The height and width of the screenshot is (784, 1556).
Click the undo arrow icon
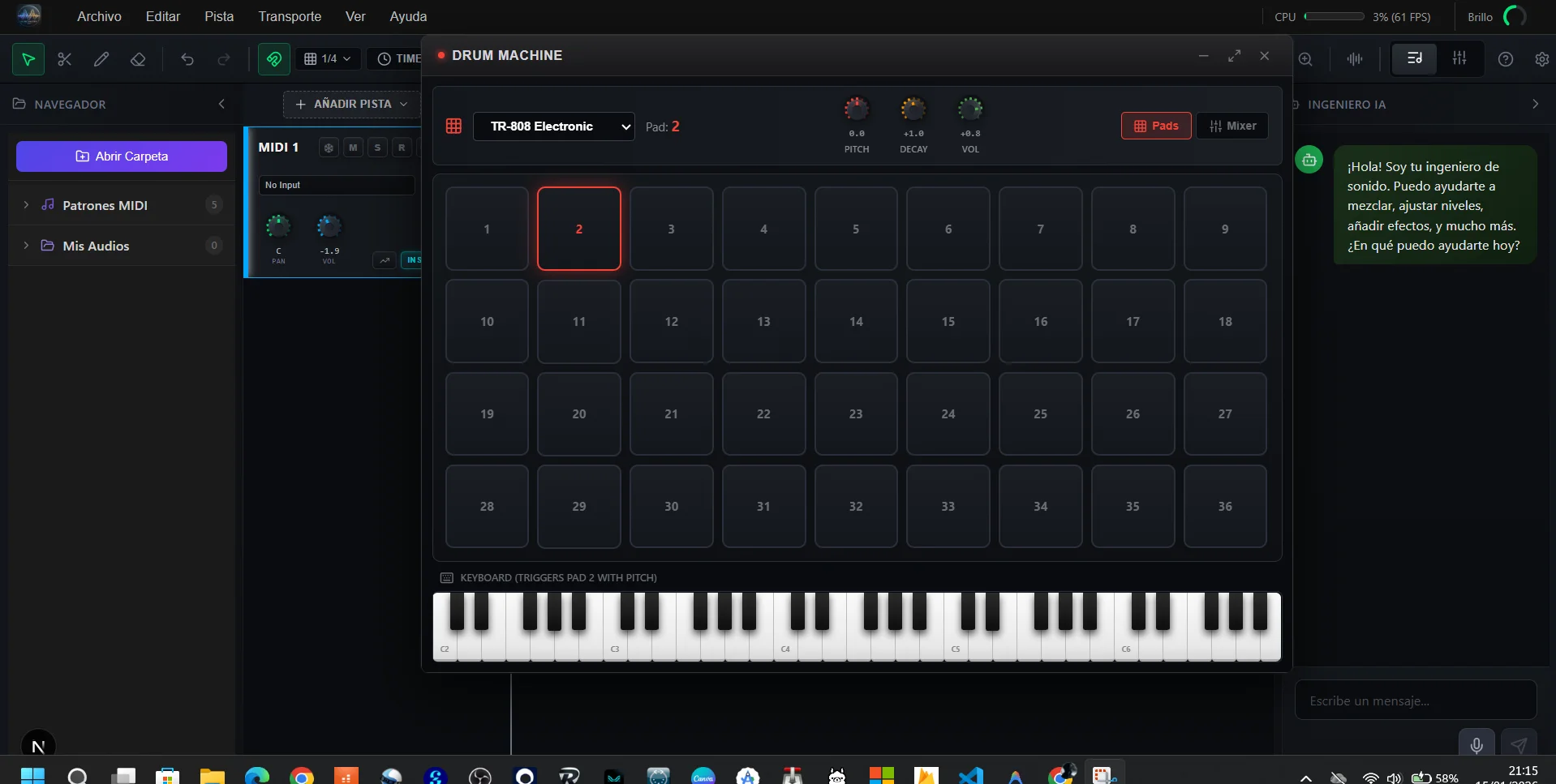pyautogui.click(x=187, y=59)
